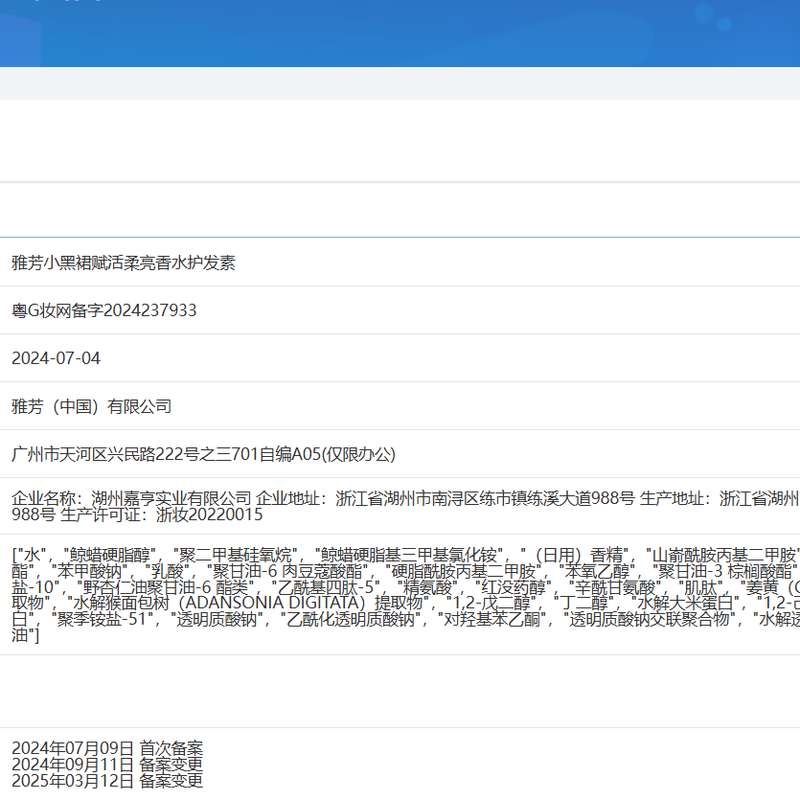Click the 广州市天河区兴民路222号 address line
This screenshot has height=800, width=800.
tap(203, 454)
